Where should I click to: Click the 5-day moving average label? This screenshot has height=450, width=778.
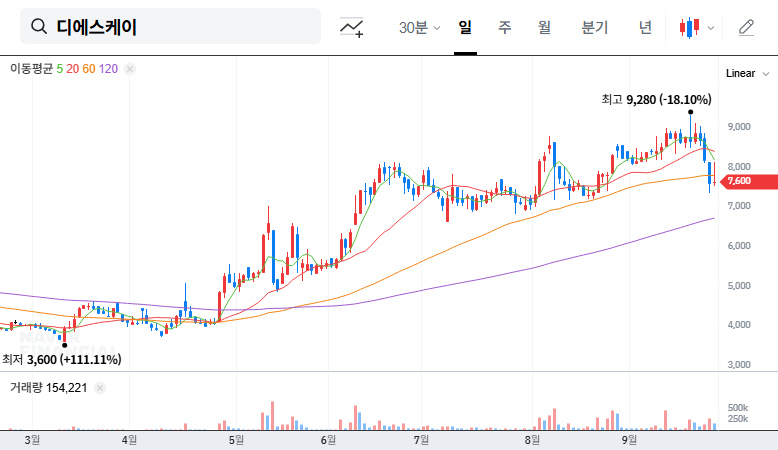[x=60, y=69]
